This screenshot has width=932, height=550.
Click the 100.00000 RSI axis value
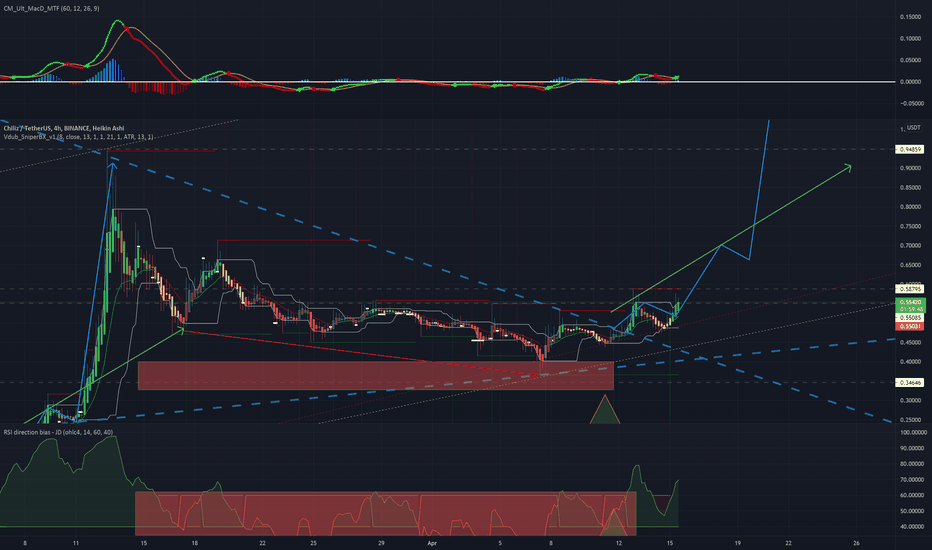[912, 433]
